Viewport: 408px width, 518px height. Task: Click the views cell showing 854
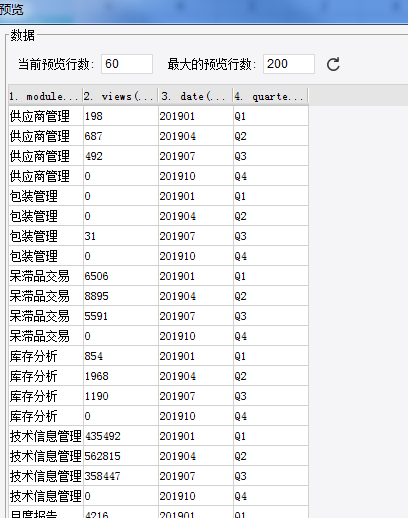(121, 356)
